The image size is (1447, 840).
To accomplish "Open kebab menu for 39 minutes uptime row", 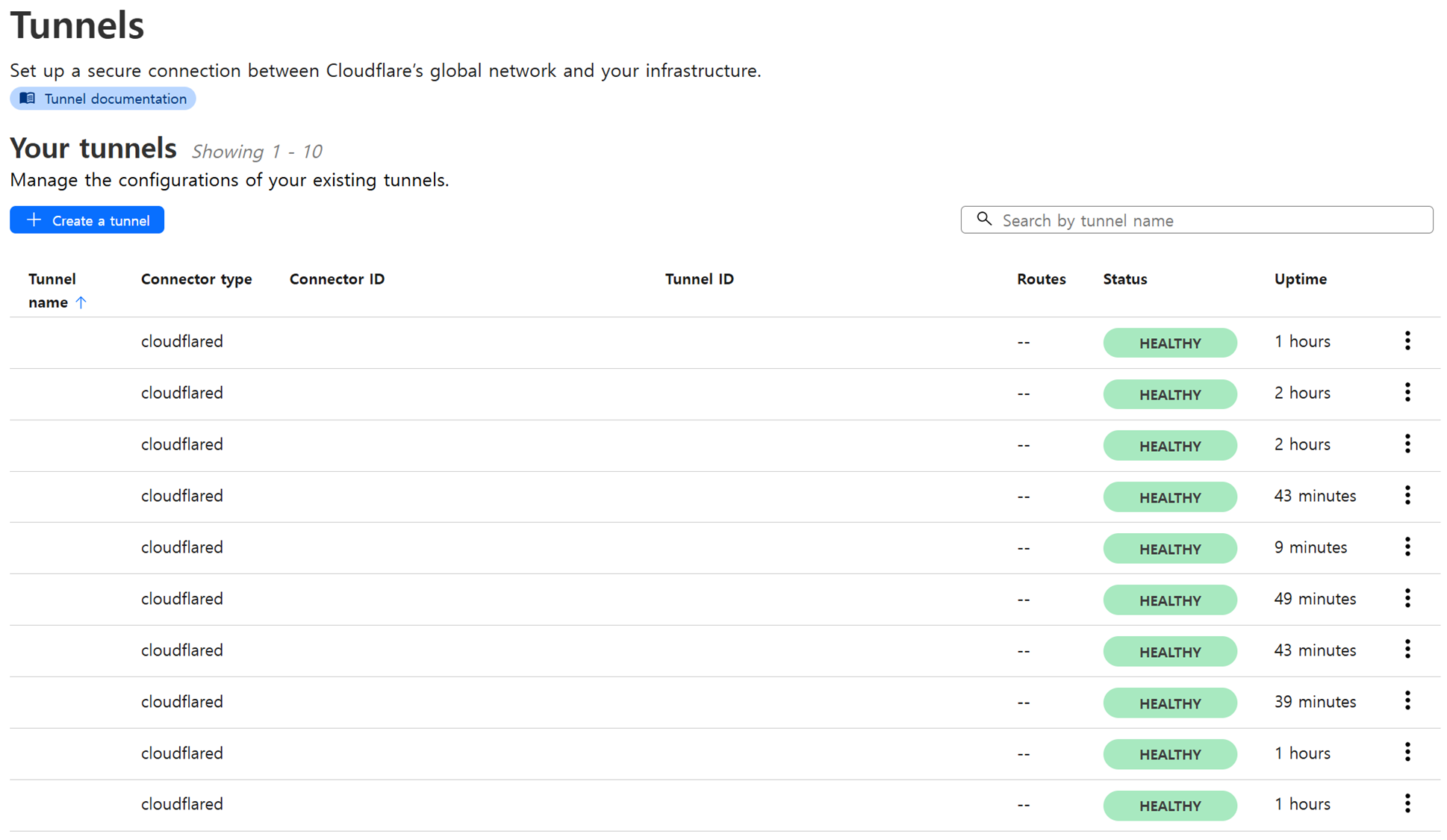I will pyautogui.click(x=1407, y=701).
